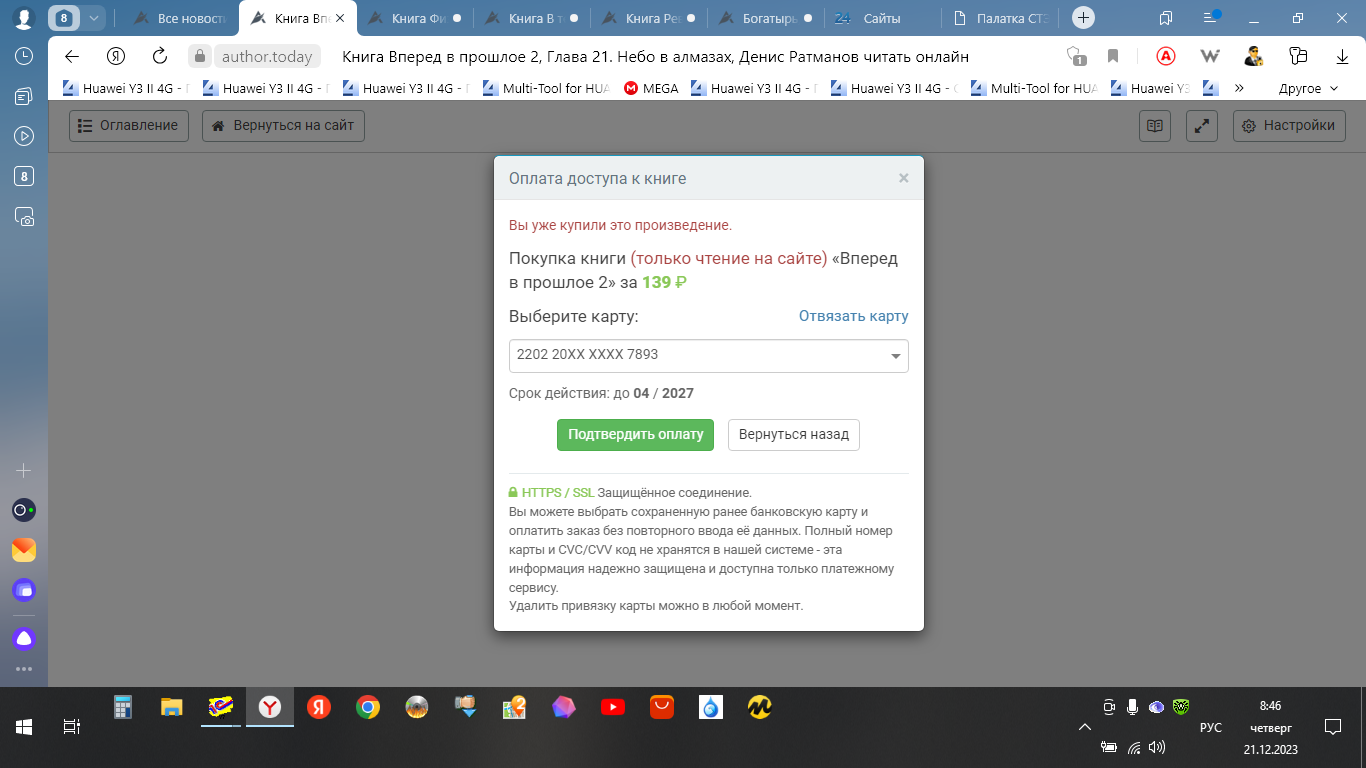Reload the page with the refresh icon
Screen dimensions: 1366x768
(160, 56)
